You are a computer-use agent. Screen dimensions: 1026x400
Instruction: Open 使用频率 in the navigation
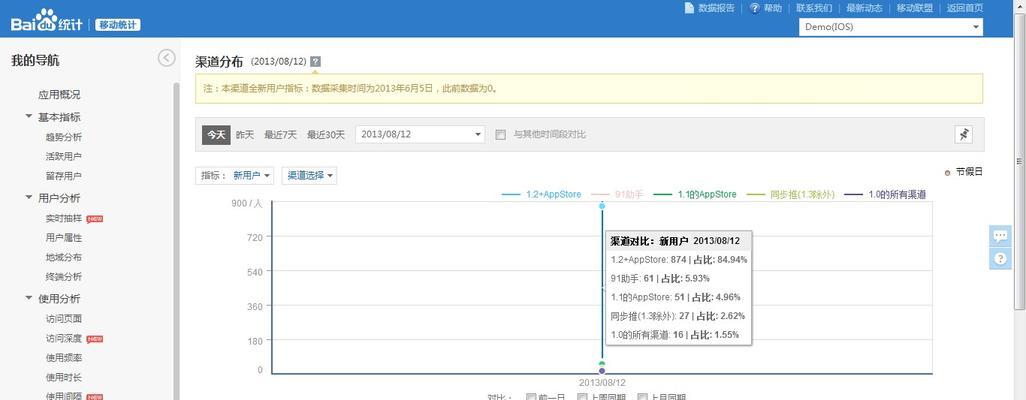(x=63, y=358)
